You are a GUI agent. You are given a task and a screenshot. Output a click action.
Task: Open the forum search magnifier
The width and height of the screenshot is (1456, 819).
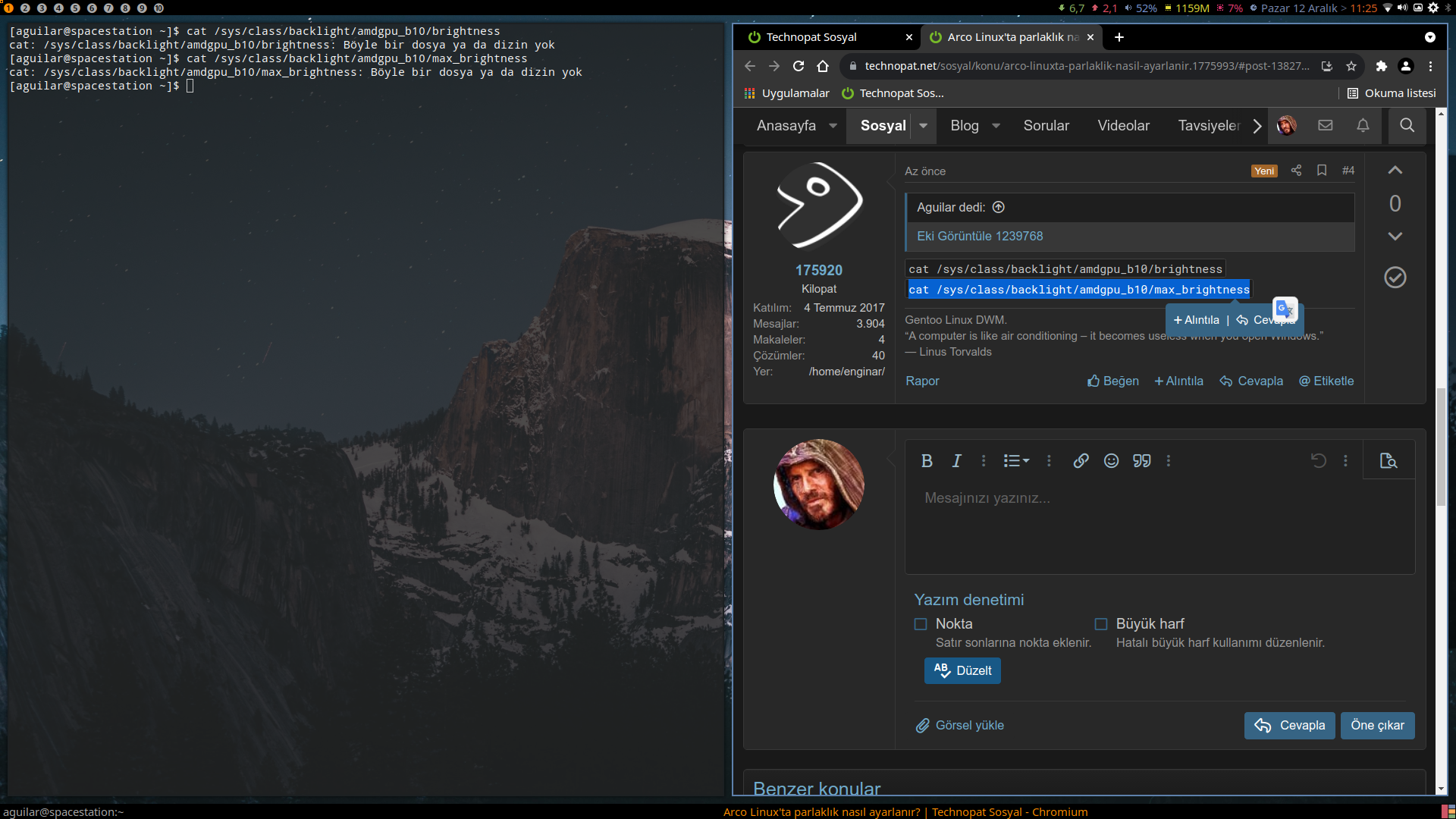(1407, 126)
